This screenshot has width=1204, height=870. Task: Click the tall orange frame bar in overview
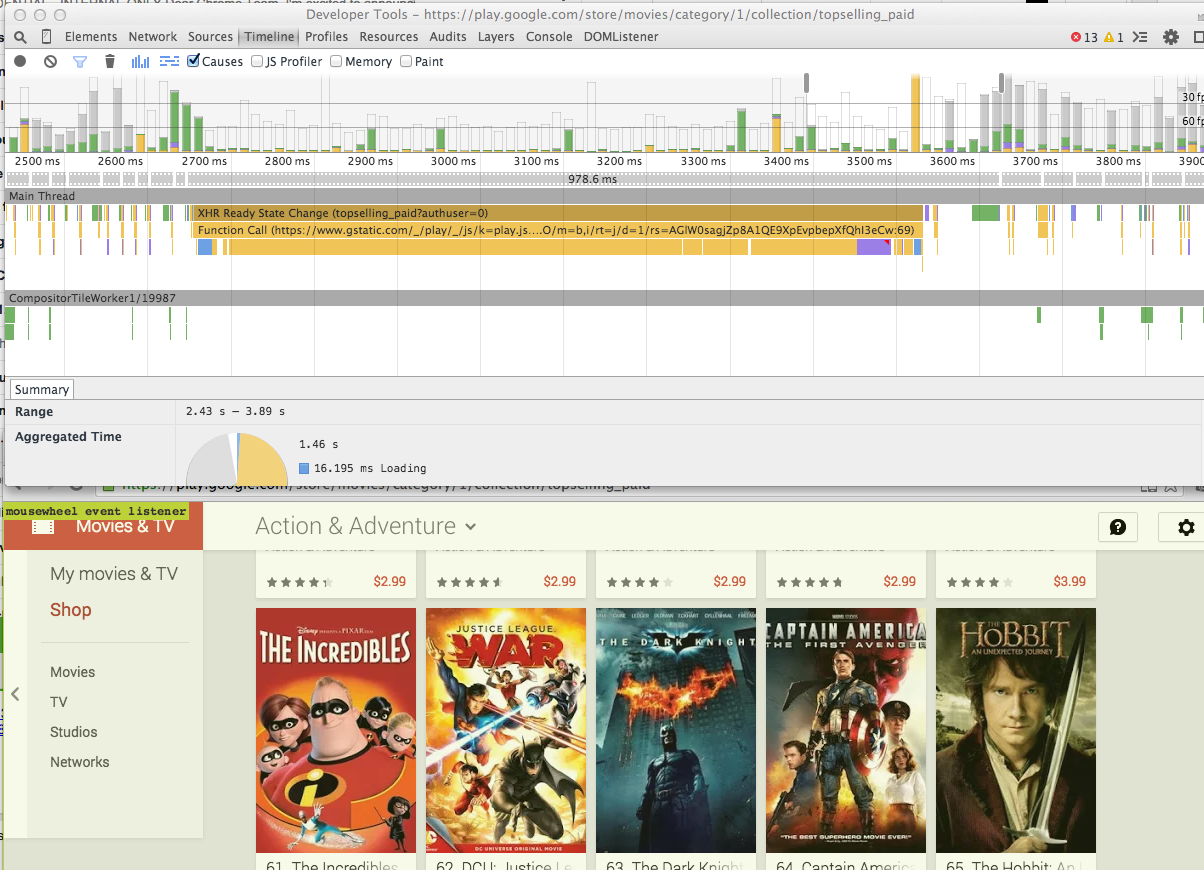[915, 113]
